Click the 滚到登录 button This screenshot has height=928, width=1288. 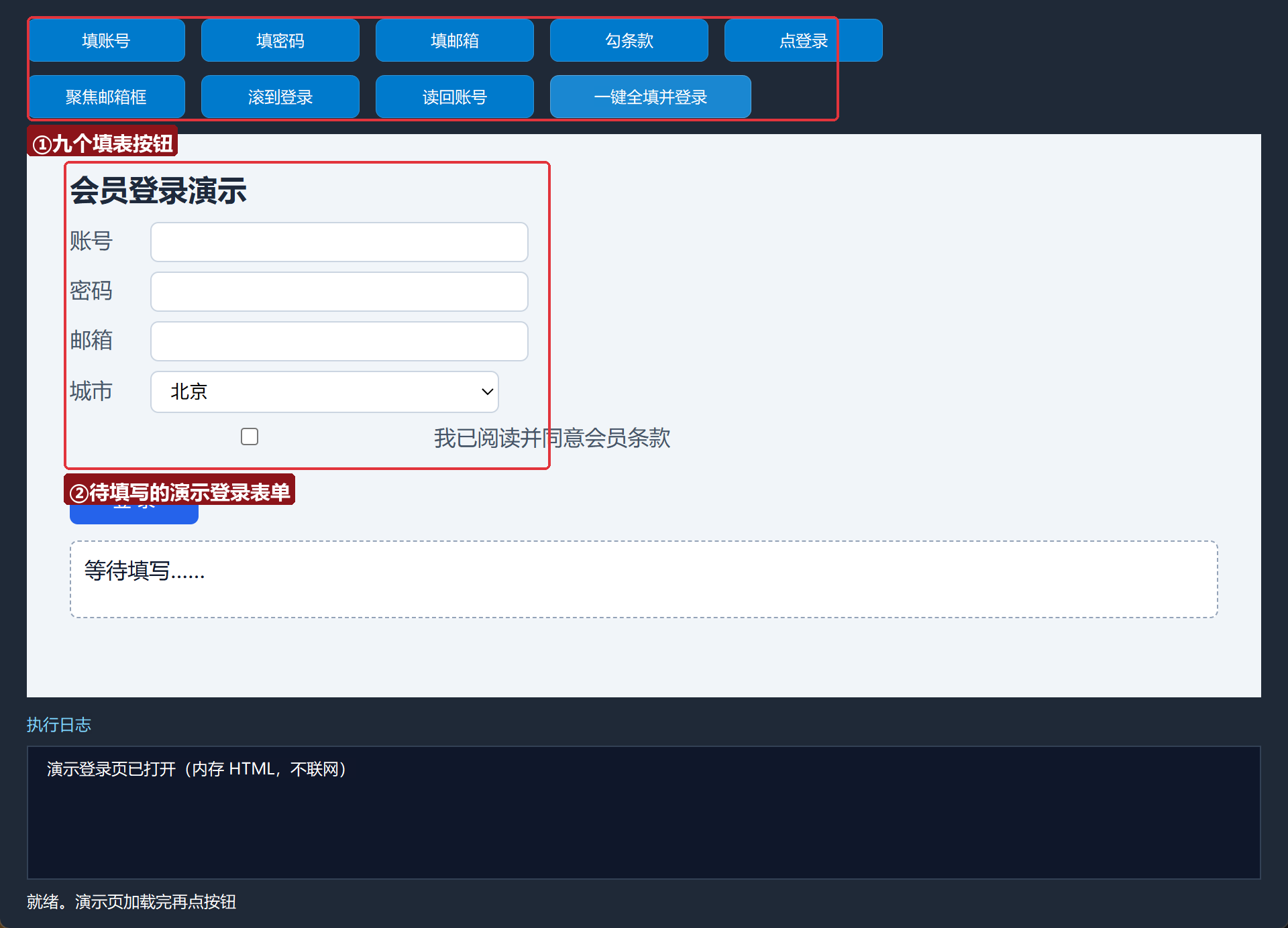point(280,97)
